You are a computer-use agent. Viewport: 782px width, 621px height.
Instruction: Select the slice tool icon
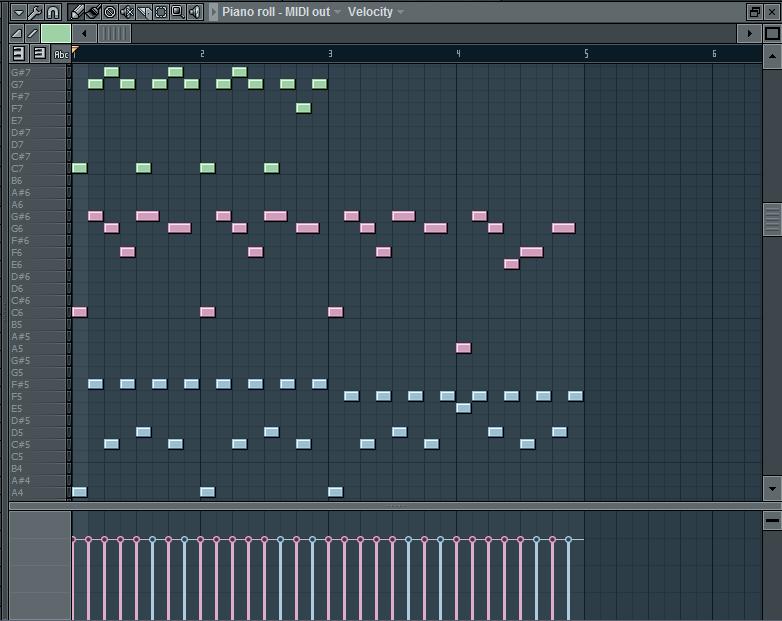[144, 12]
